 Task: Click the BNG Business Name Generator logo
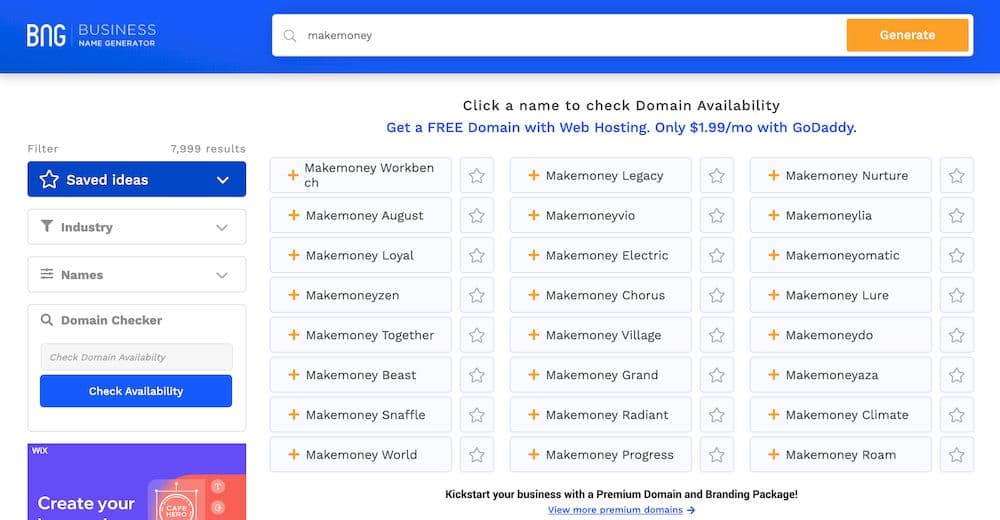(x=91, y=35)
